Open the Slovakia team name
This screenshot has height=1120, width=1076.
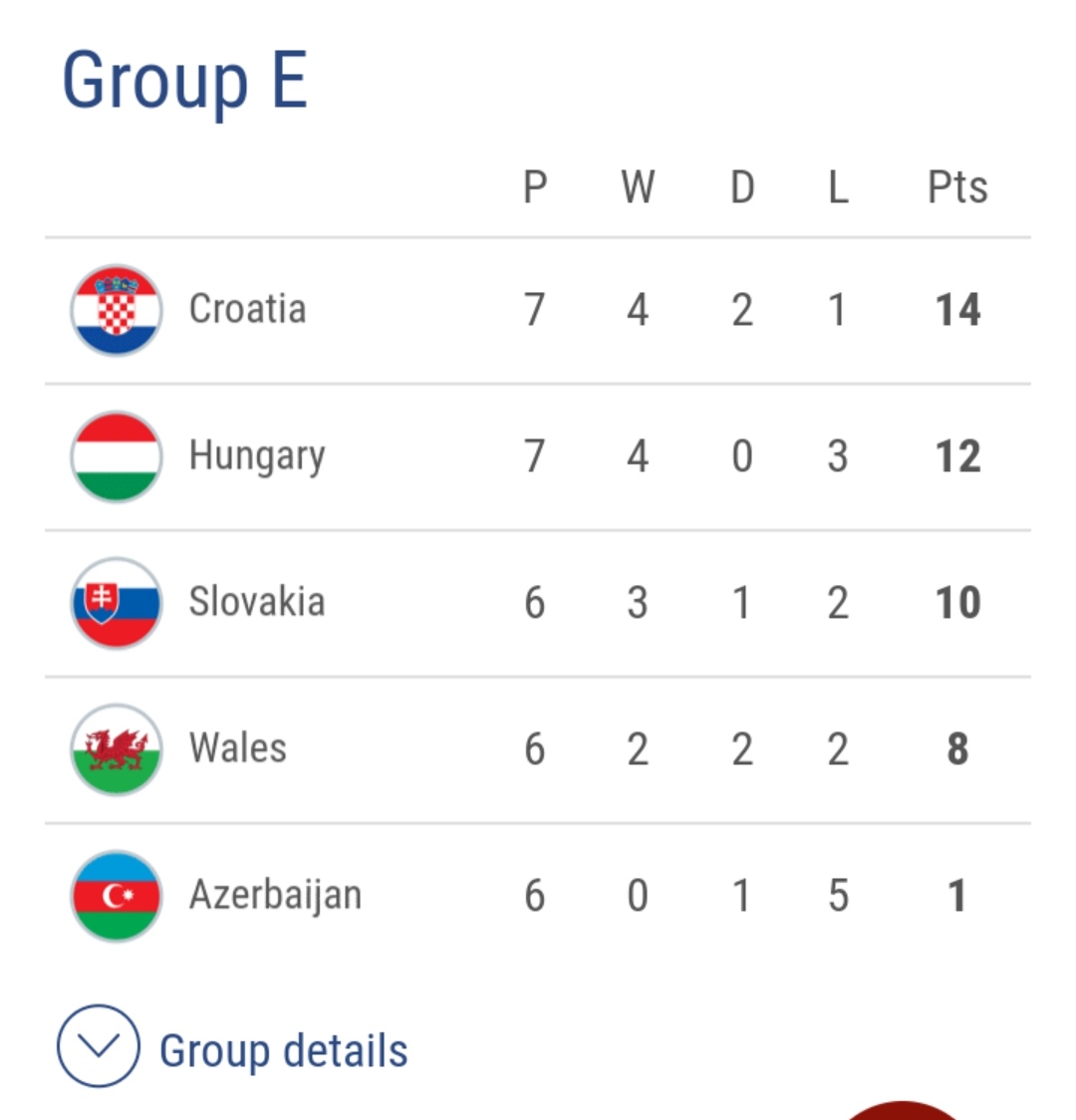point(257,602)
